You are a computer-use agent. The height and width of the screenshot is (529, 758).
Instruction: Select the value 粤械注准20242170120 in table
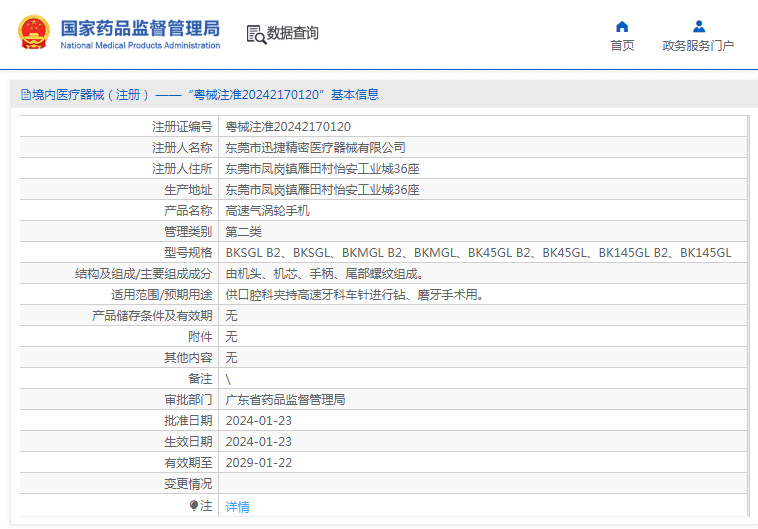[288, 127]
